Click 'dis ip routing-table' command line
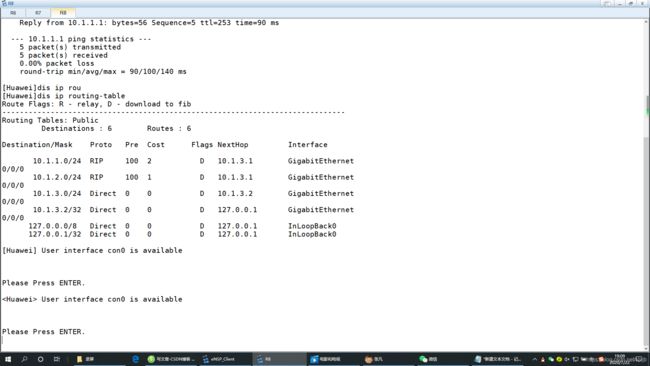Image resolution: width=650 pixels, height=366 pixels. [x=63, y=96]
